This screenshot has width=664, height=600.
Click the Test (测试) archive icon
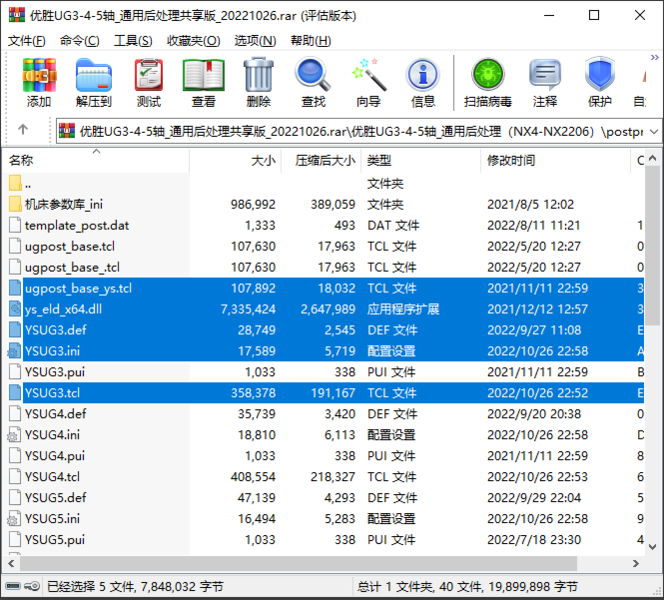149,75
